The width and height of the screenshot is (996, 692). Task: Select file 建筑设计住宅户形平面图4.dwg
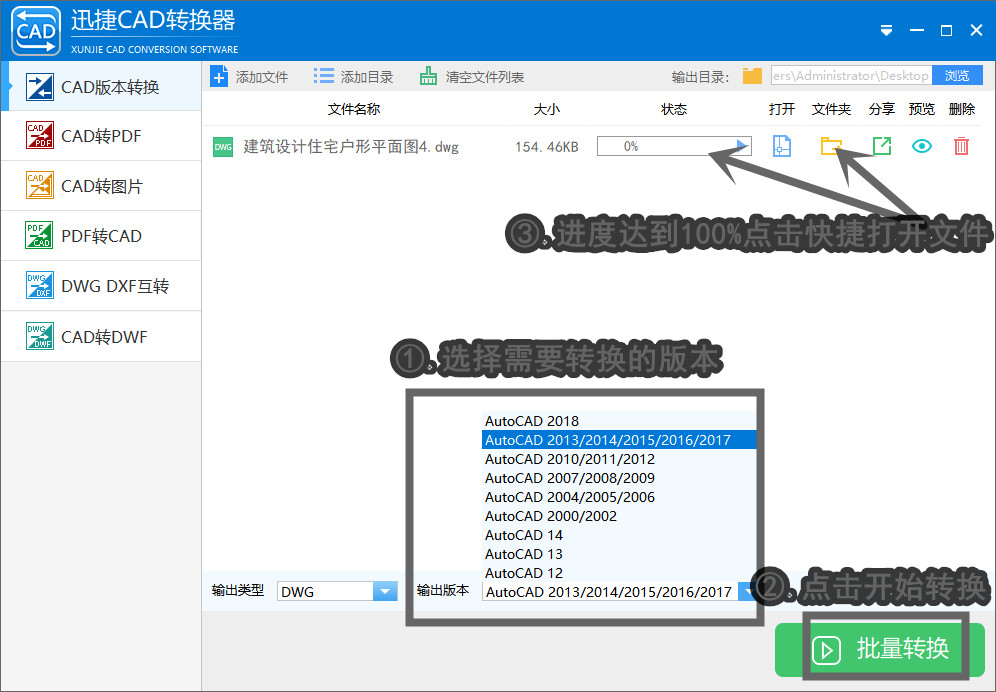click(351, 147)
